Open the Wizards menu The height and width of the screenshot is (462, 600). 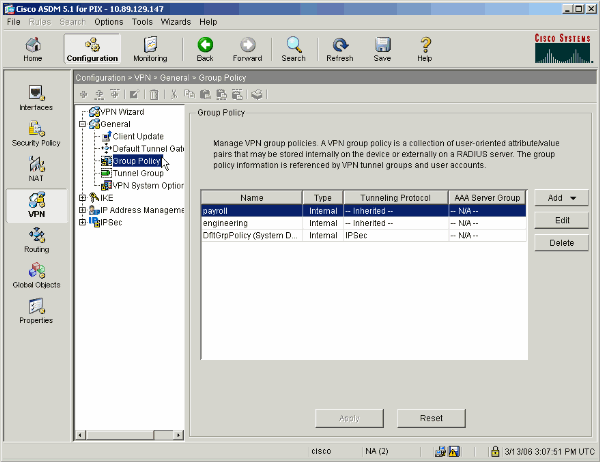[x=176, y=22]
